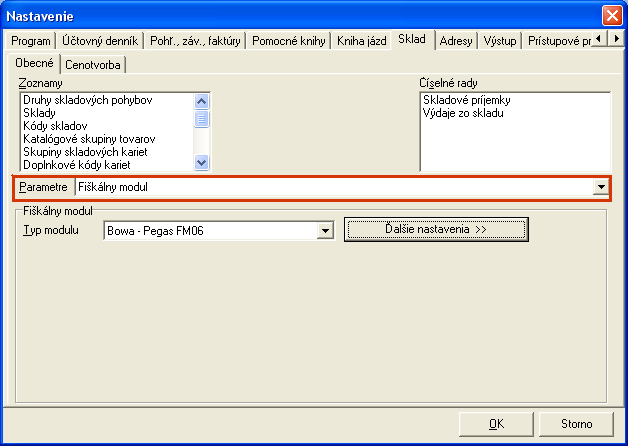Image resolution: width=628 pixels, height=446 pixels.
Task: Open the Kniha jázd tab
Action: pyautogui.click(x=361, y=40)
